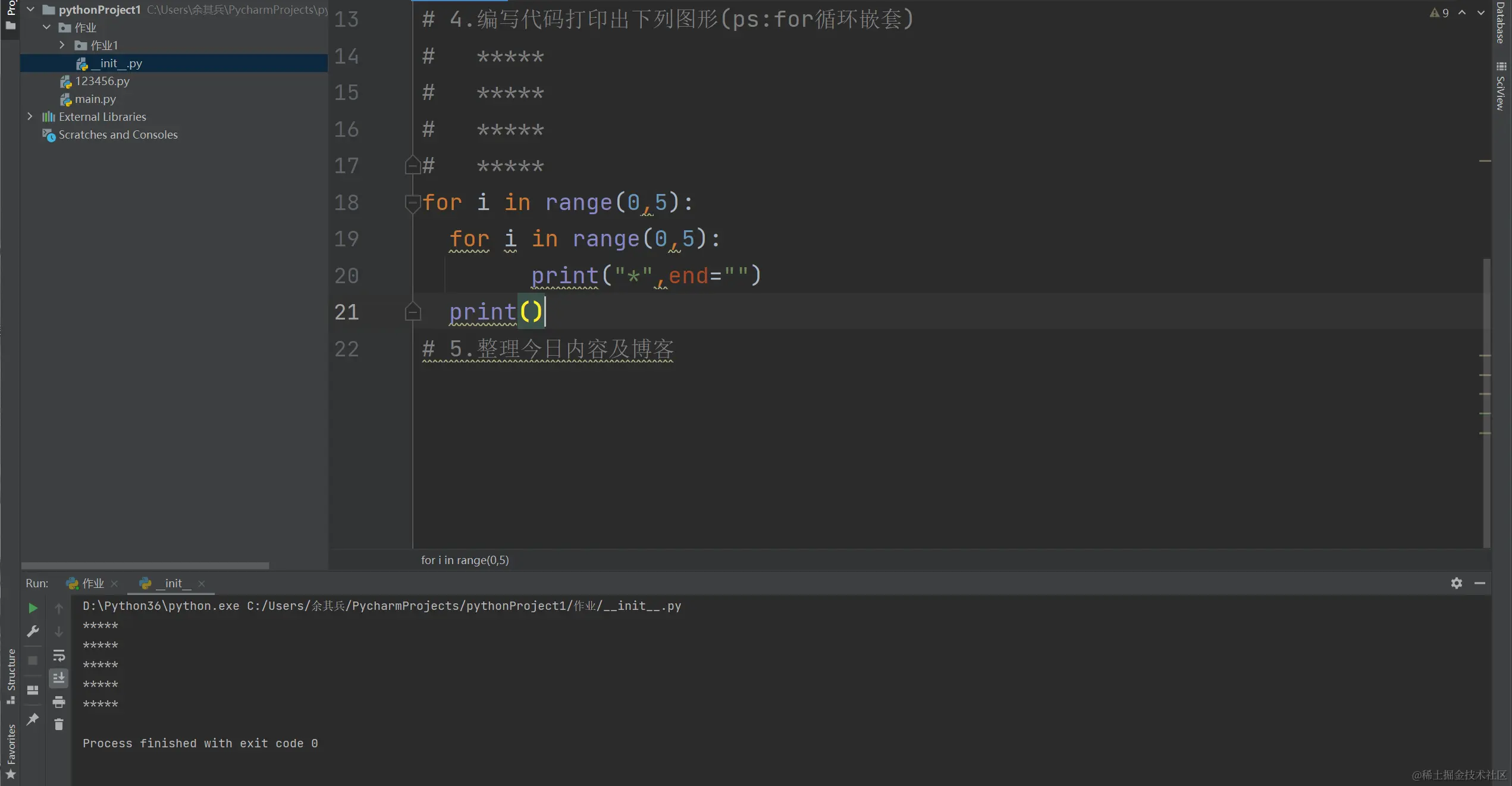Jump to next warning with the down chevron
This screenshot has height=786, width=1512.
[1480, 12]
